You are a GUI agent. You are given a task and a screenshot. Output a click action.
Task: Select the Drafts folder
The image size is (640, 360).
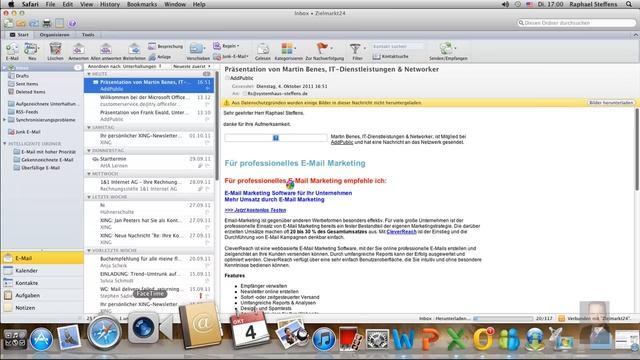[22, 76]
